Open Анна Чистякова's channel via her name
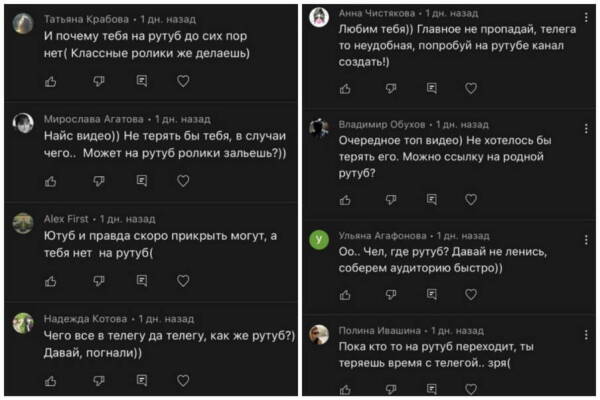Screen dimensions: 600x400 [375, 12]
